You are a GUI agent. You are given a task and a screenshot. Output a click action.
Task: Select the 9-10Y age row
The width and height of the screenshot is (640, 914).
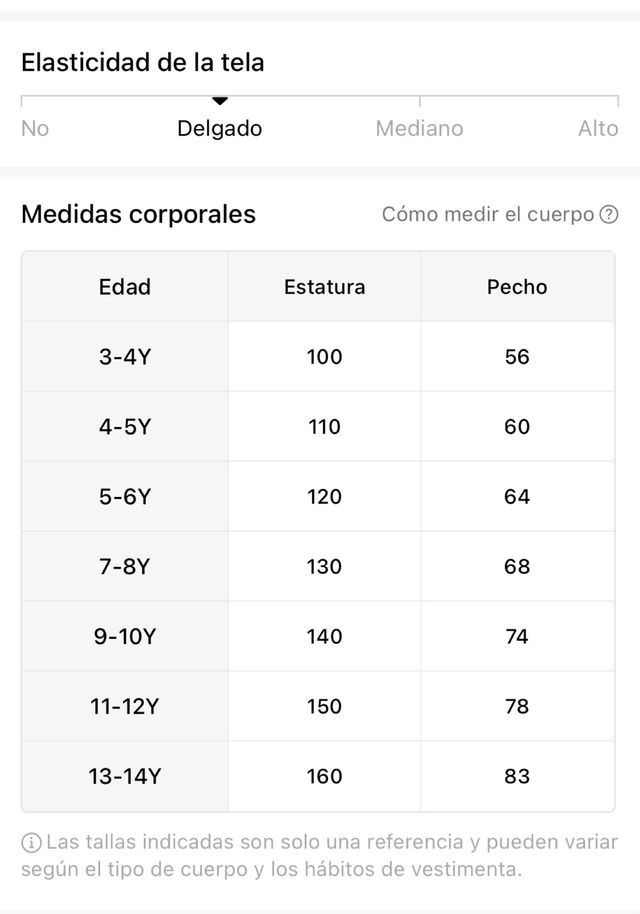pos(125,637)
